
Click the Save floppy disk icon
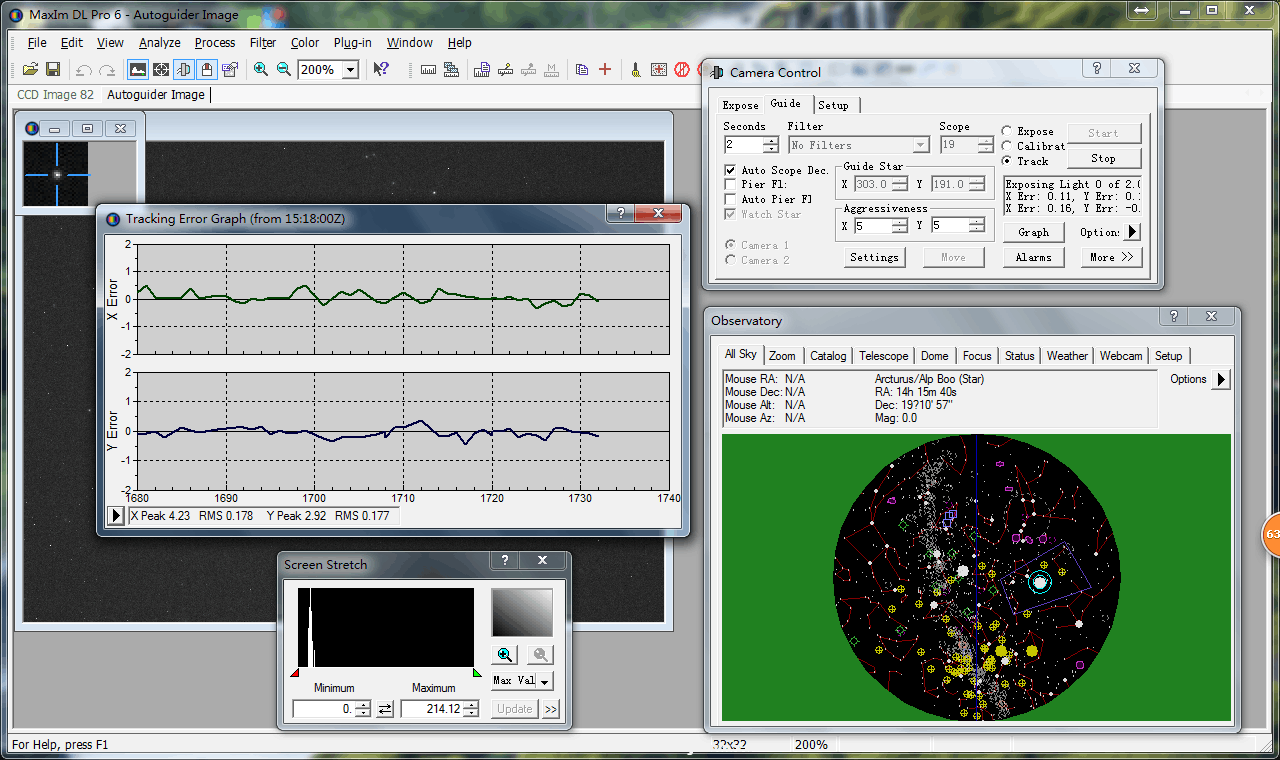pos(53,70)
